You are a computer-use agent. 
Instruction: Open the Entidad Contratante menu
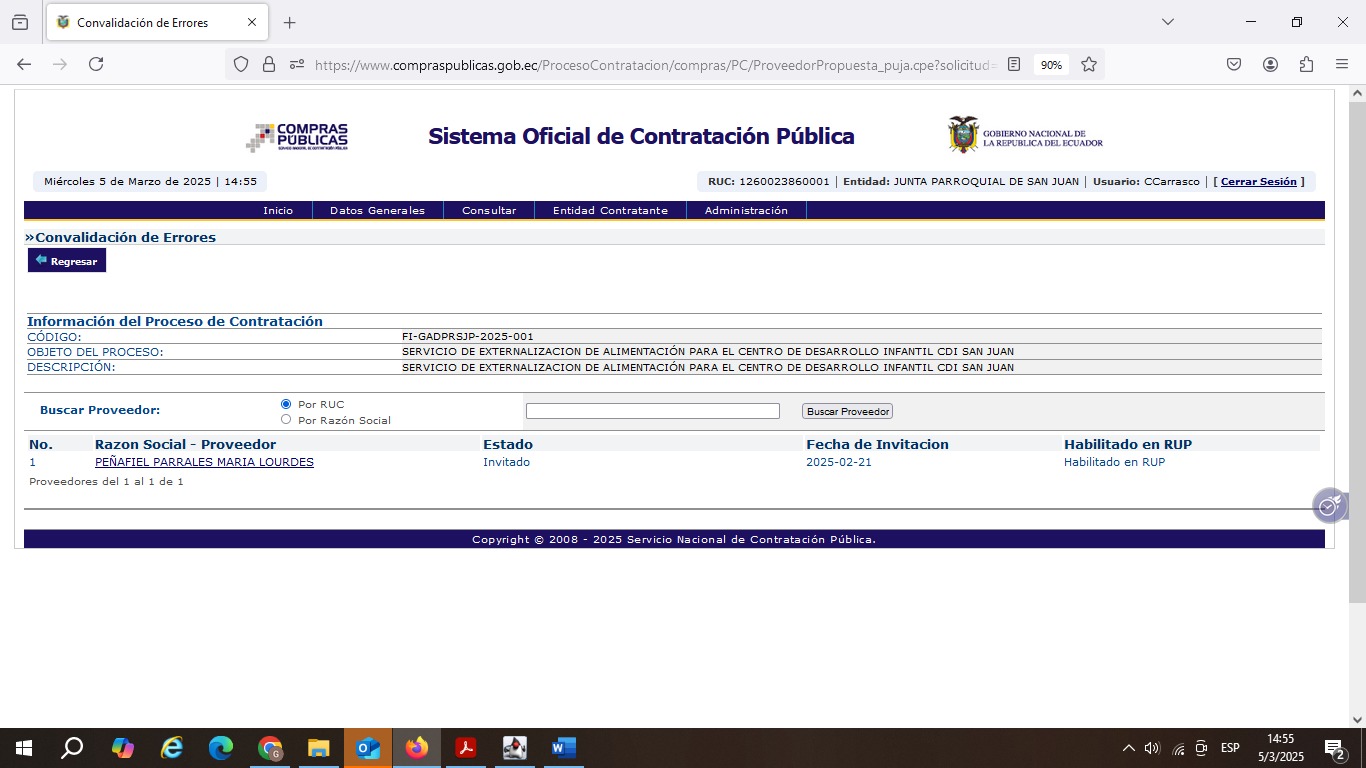point(610,211)
